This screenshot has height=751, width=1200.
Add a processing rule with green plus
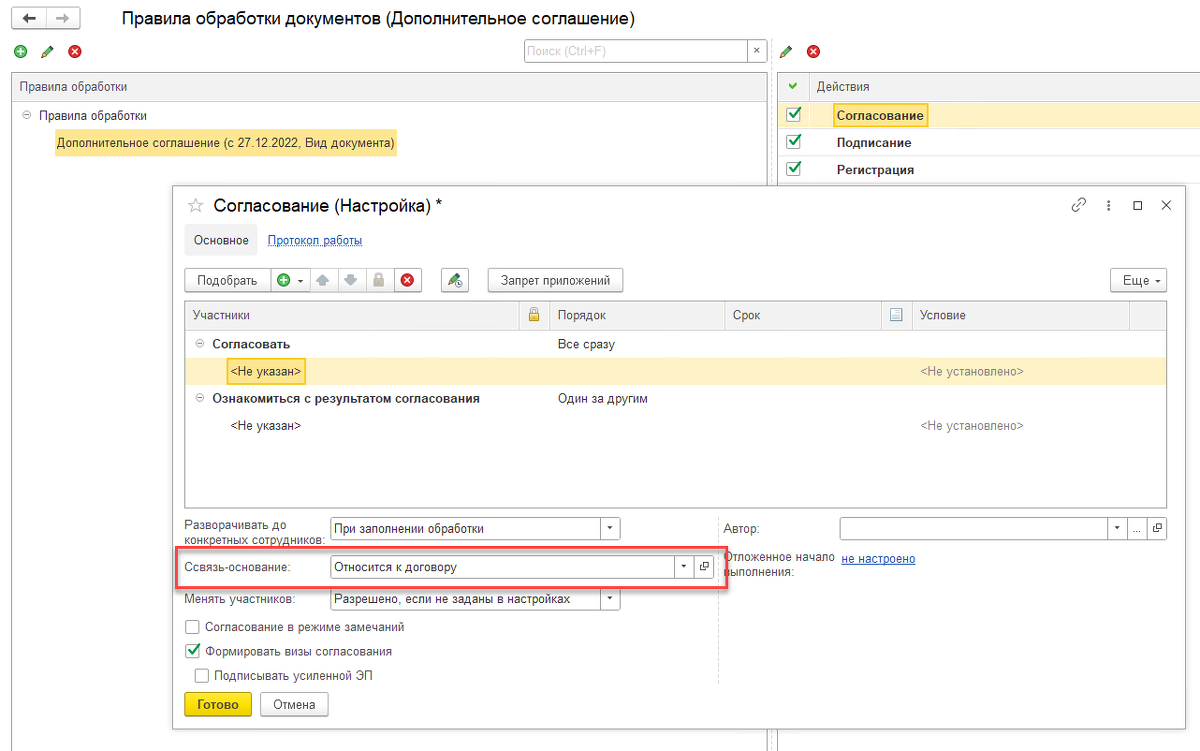pos(20,51)
